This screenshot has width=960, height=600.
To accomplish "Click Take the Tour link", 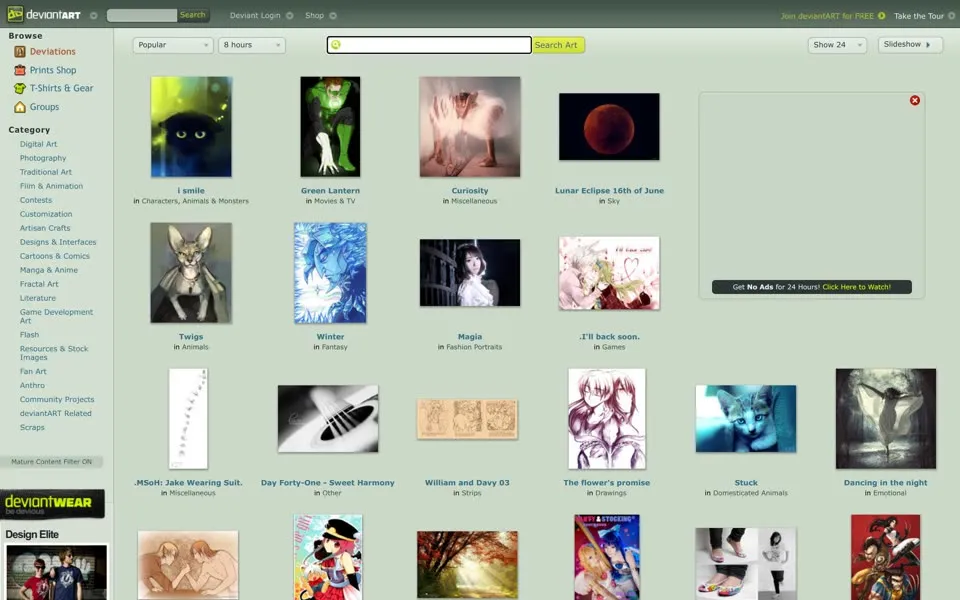I will [918, 16].
